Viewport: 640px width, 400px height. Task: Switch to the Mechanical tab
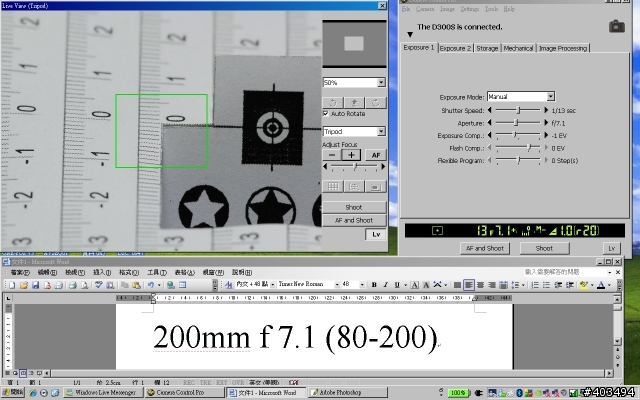point(518,48)
